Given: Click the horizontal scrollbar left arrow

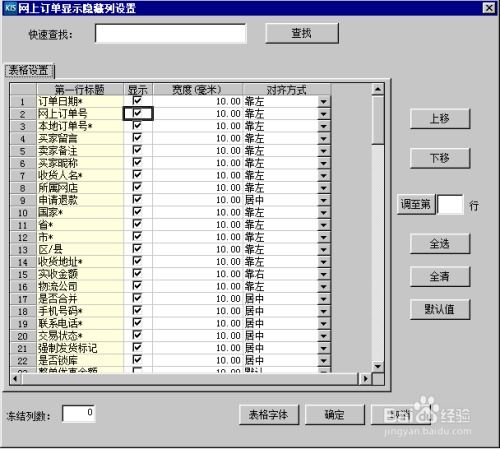Looking at the screenshot, I should (x=16, y=379).
